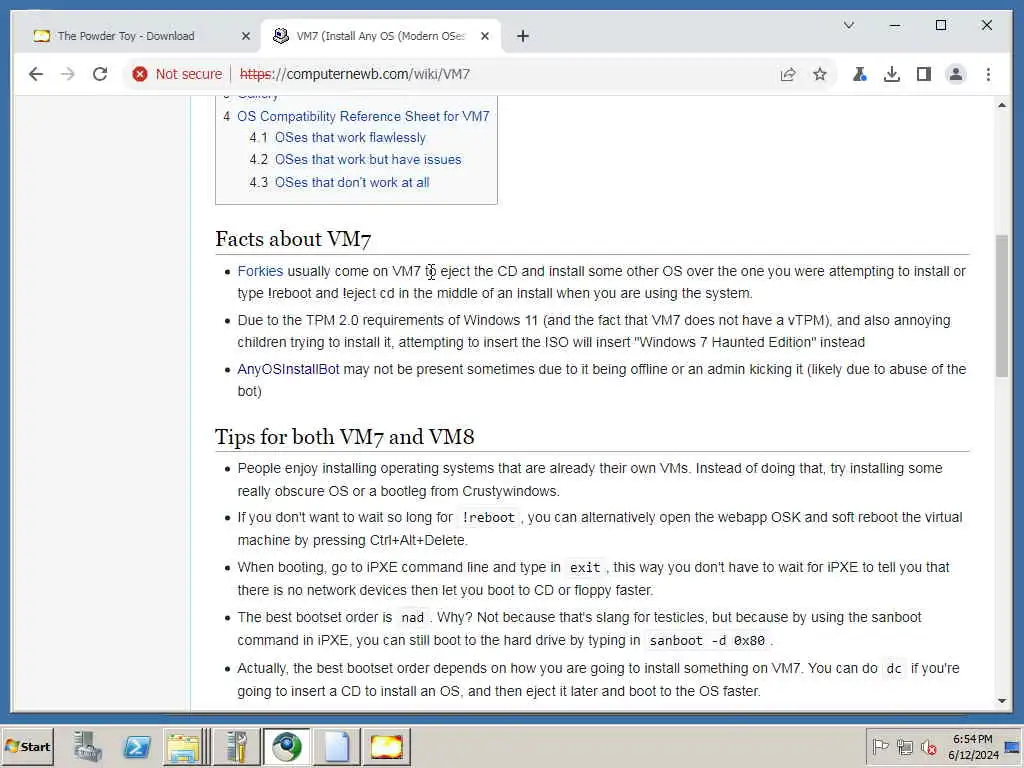
Task: Open Chrome's three-dot menu
Action: pyautogui.click(x=988, y=74)
